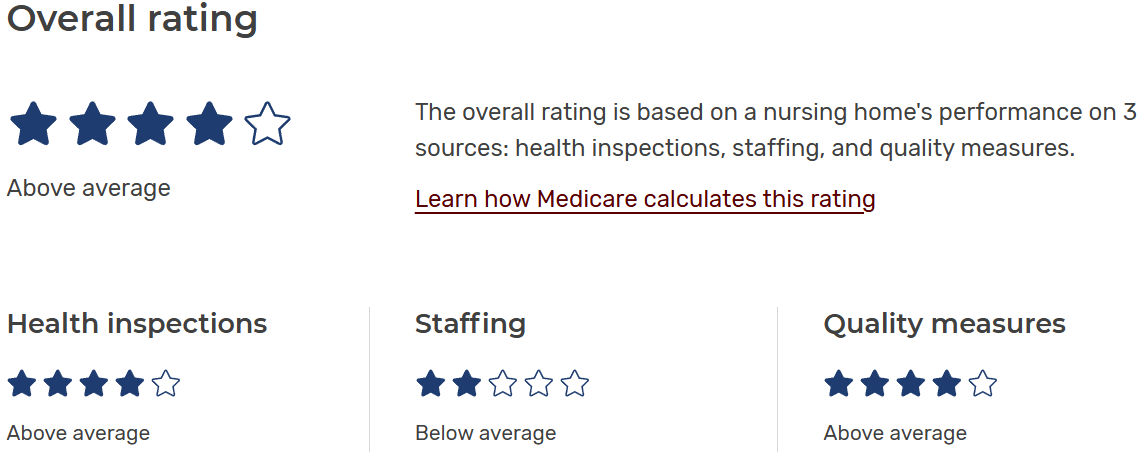Click the empty fifth overall rating star
The width and height of the screenshot is (1139, 452).
[x=267, y=124]
